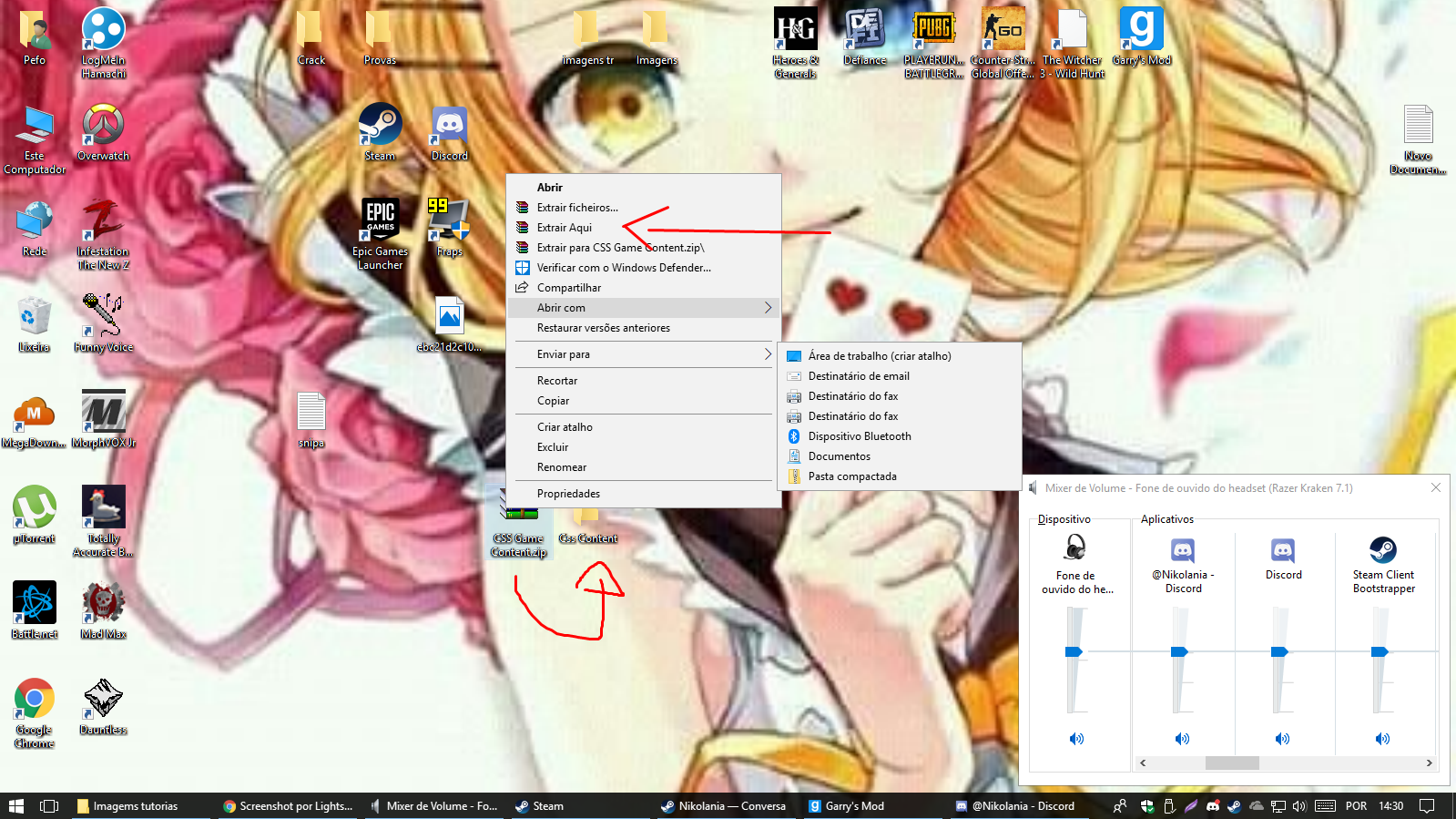Viewport: 1456px width, 819px height.
Task: Open LogMeIn Hamachi shortcut
Action: click(x=103, y=43)
